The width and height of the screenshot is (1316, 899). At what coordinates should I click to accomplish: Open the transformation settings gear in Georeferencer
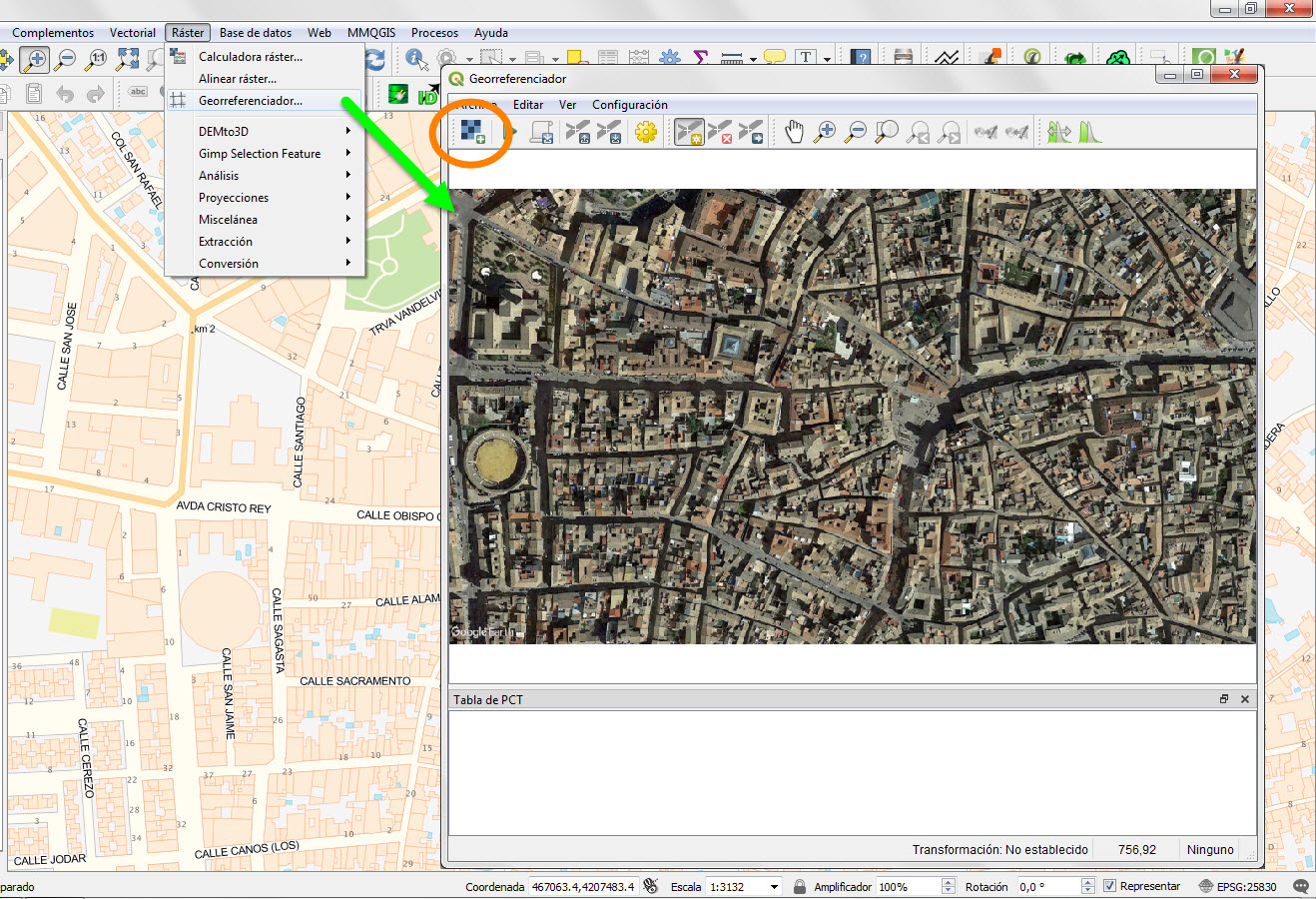coord(644,131)
